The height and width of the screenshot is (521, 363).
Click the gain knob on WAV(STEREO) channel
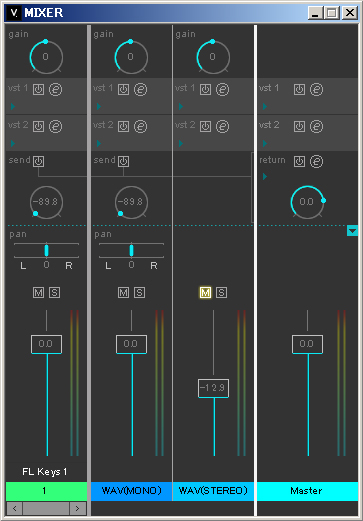tap(213, 57)
